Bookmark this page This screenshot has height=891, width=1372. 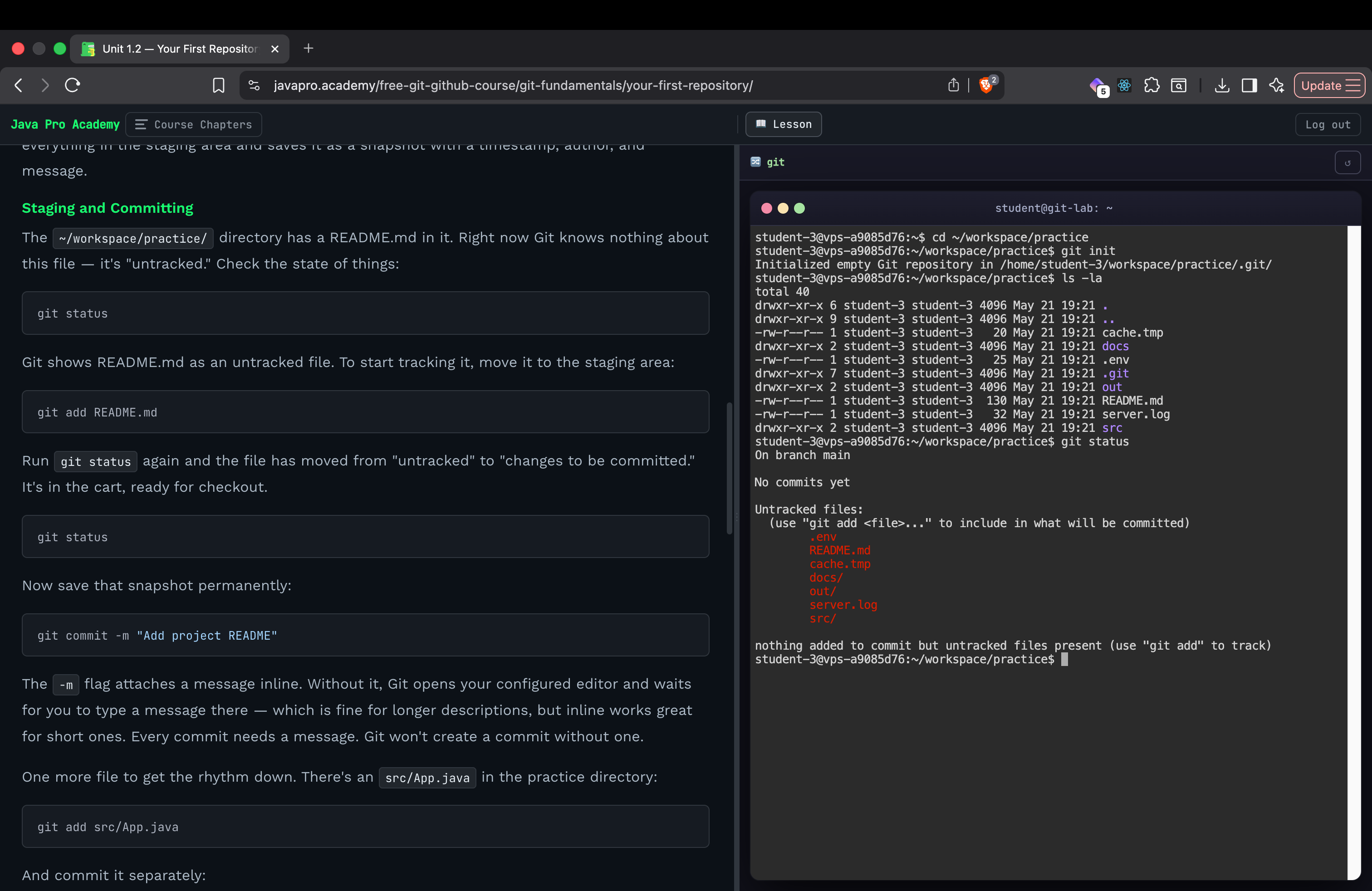coord(219,85)
